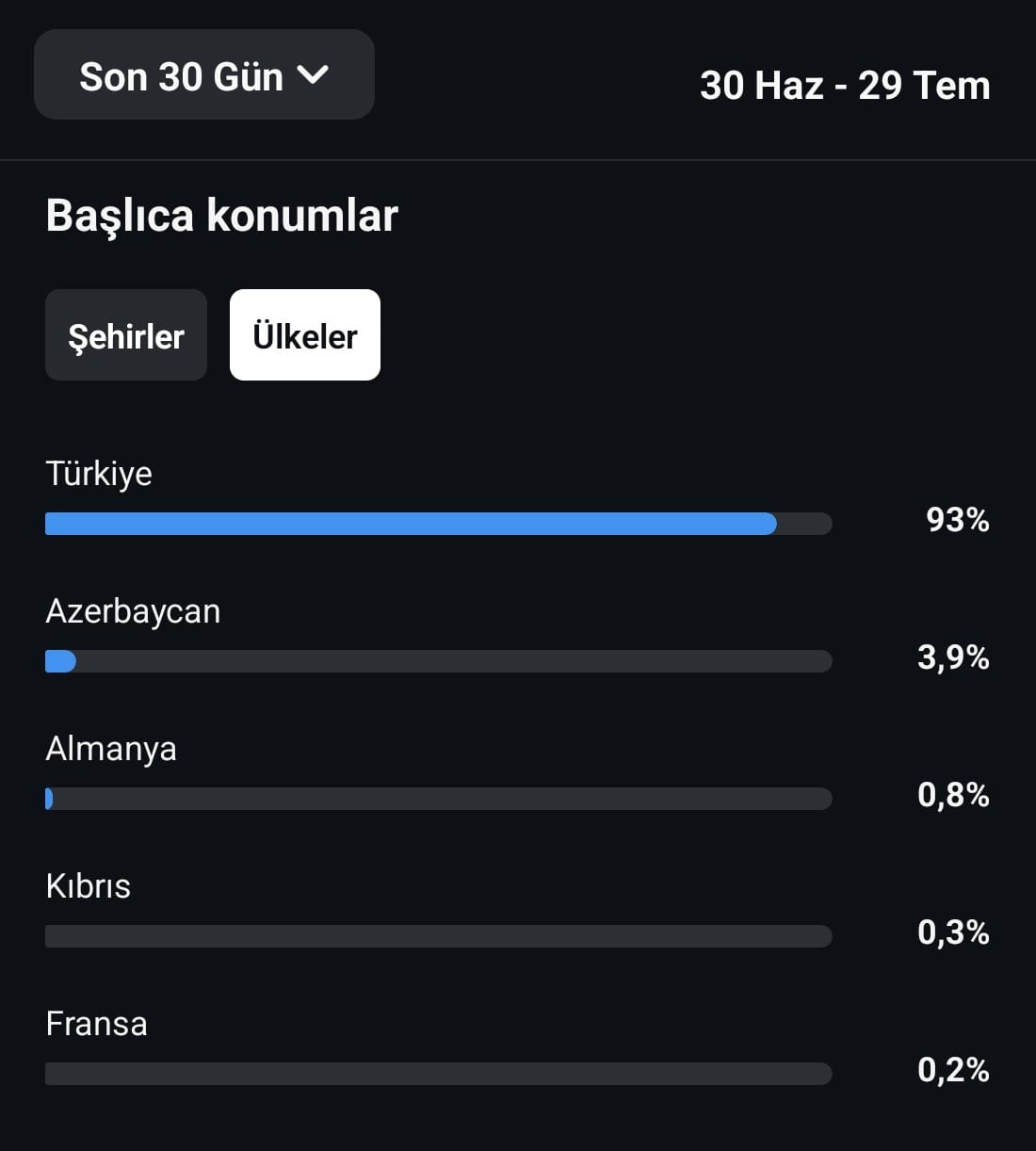Select the Fransa country label
The image size is (1036, 1151).
[96, 1024]
